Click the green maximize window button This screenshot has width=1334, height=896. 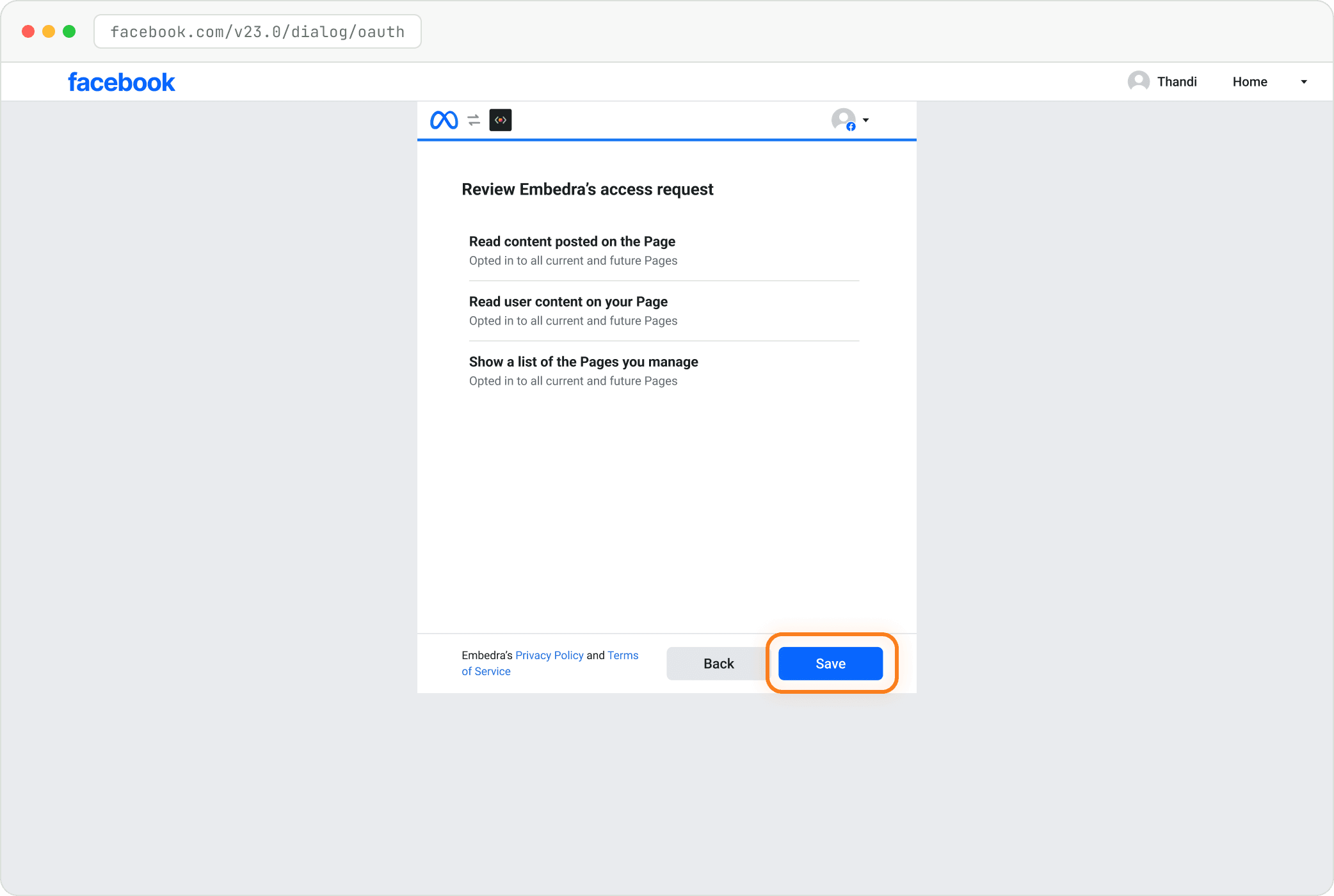coord(69,31)
